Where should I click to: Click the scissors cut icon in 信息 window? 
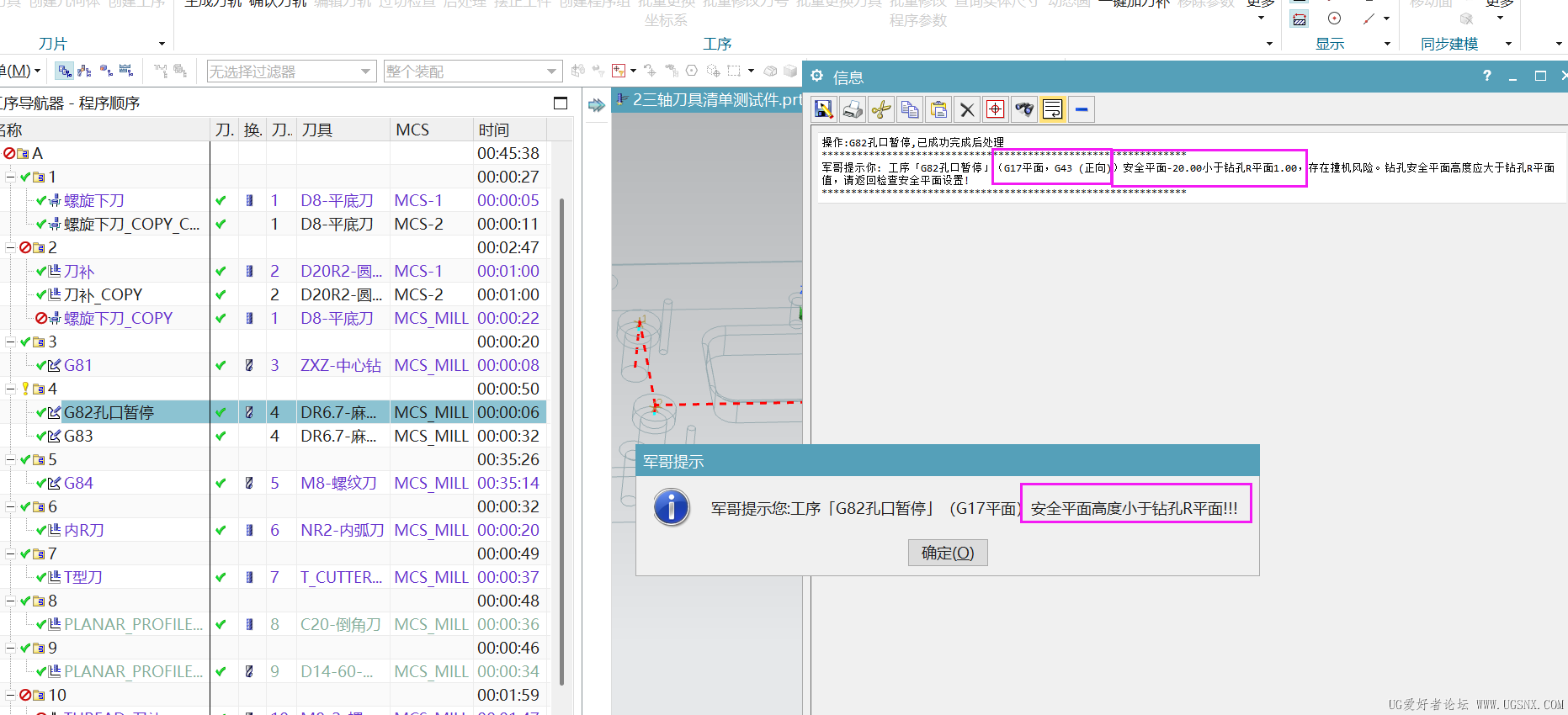[x=881, y=109]
